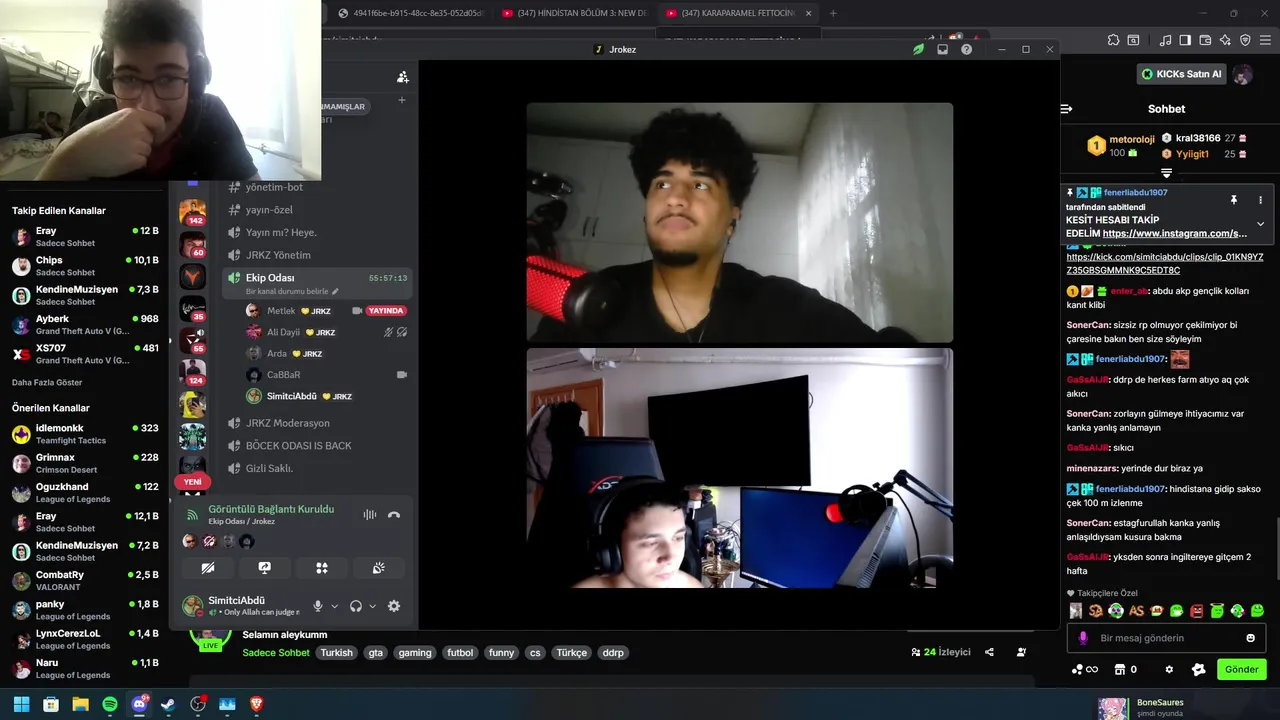Deafen headphones in Discord
This screenshot has width=1280, height=720.
point(356,606)
